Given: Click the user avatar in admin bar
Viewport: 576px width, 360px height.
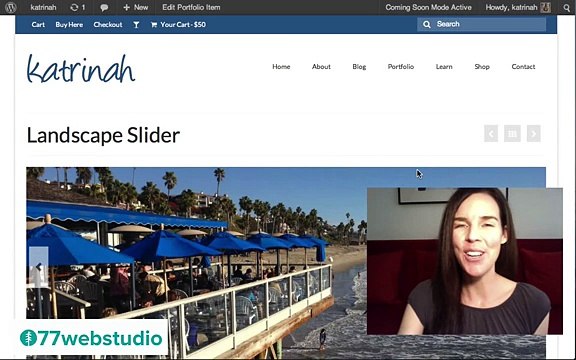Looking at the screenshot, I should click(x=546, y=7).
